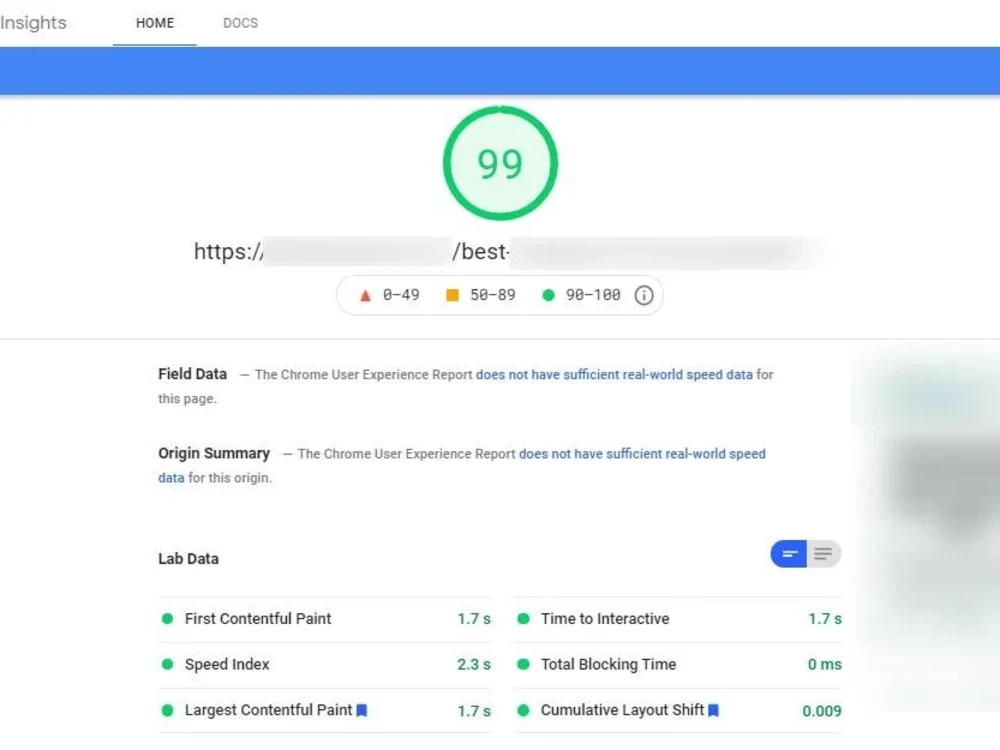The height and width of the screenshot is (750, 1000).
Task: Click the 90-100 score range label
Action: [593, 295]
